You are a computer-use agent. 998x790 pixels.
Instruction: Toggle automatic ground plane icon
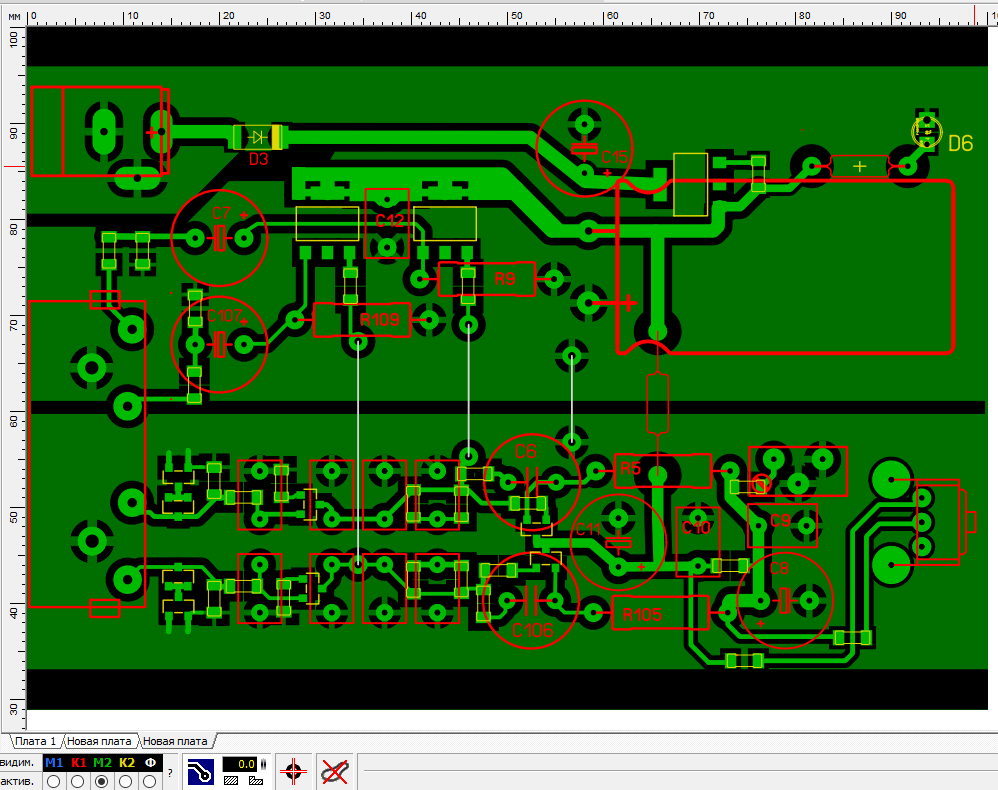pyautogui.click(x=200, y=772)
